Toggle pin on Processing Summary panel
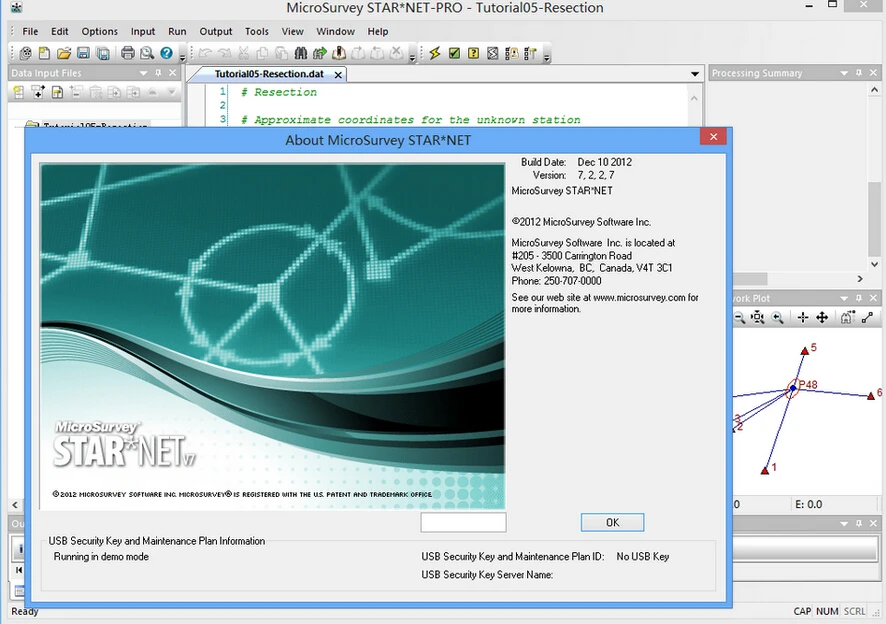 click(x=859, y=73)
